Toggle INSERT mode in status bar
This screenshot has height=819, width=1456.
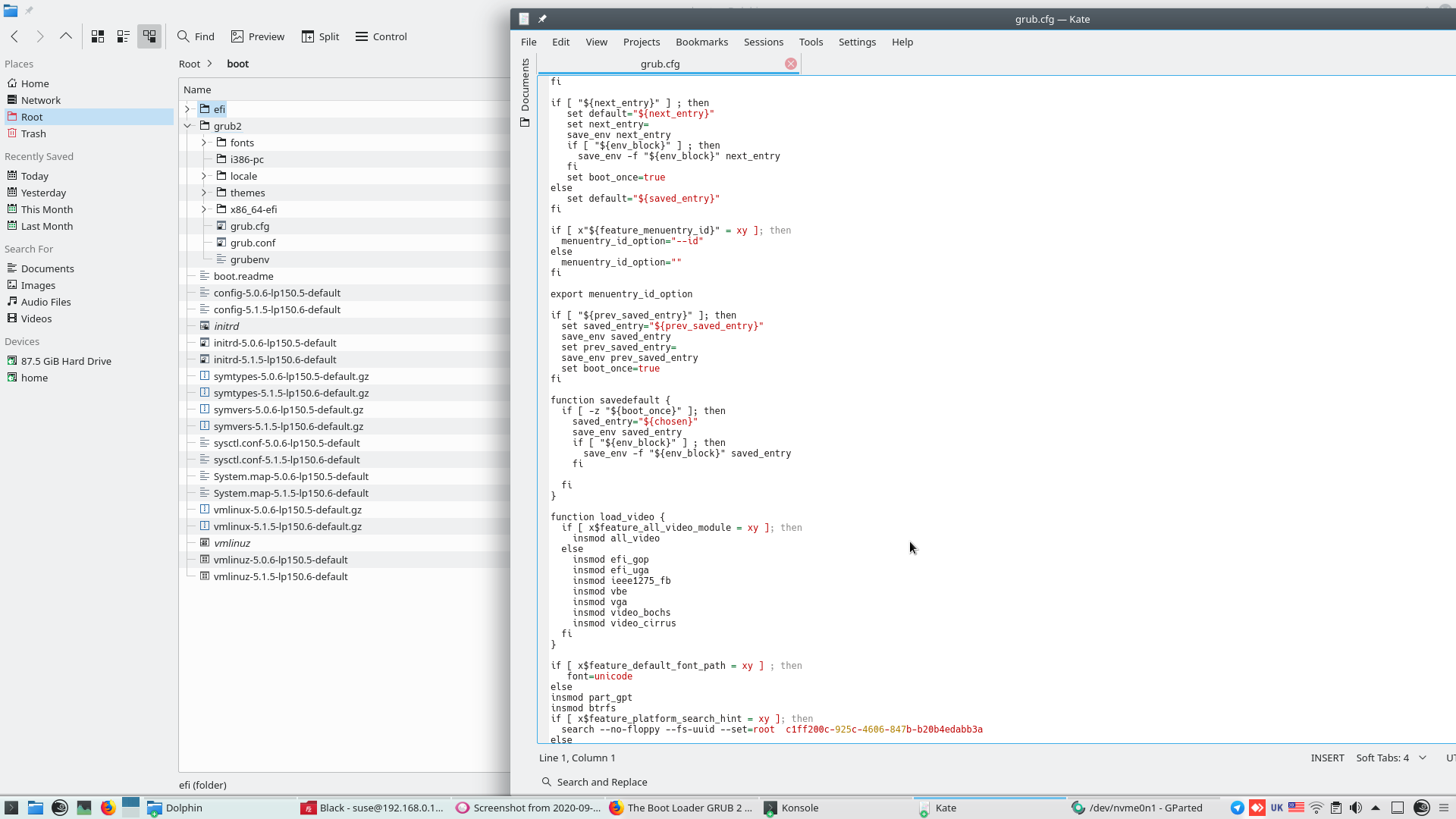coord(1327,758)
